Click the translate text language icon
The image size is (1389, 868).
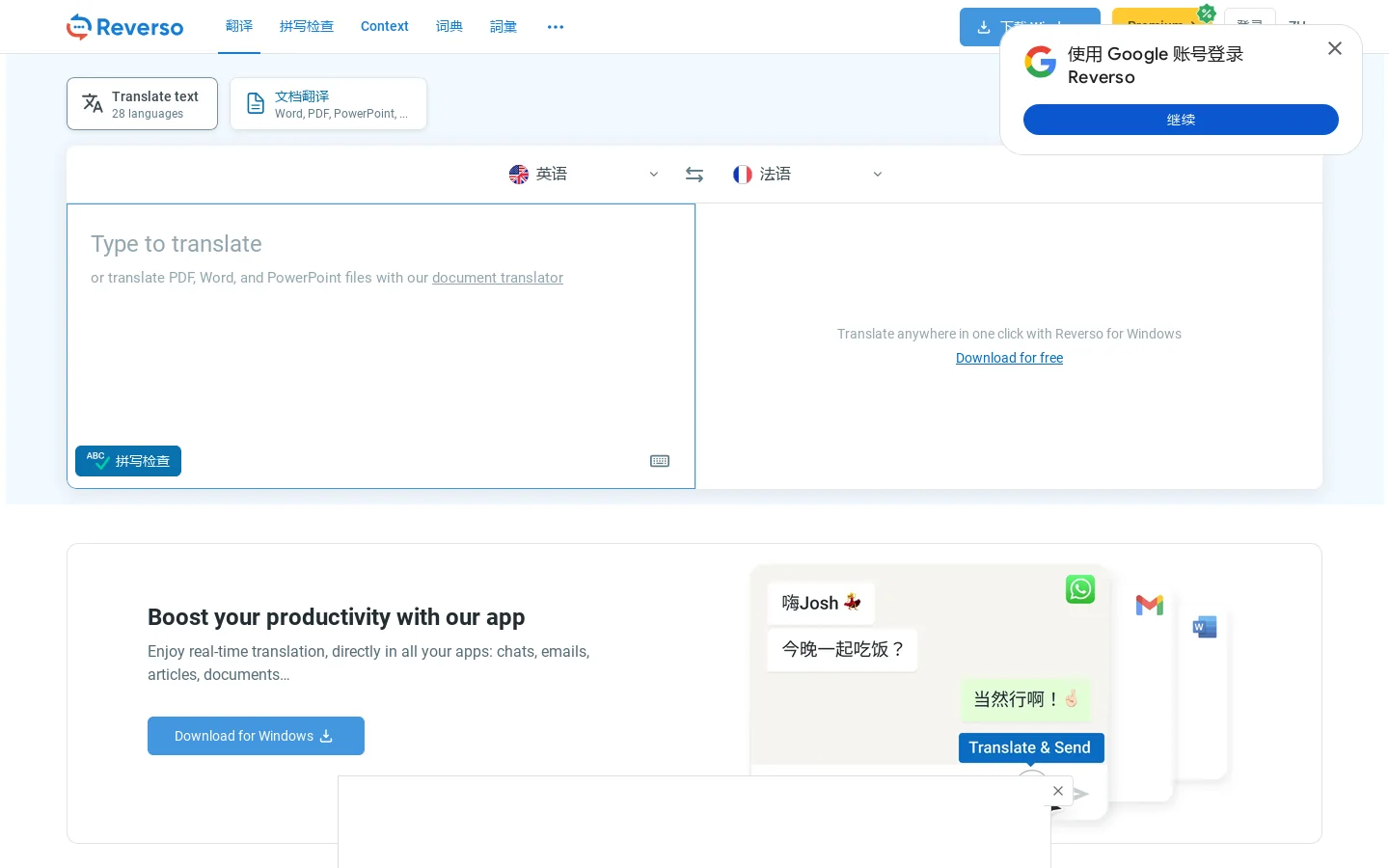[x=93, y=104]
